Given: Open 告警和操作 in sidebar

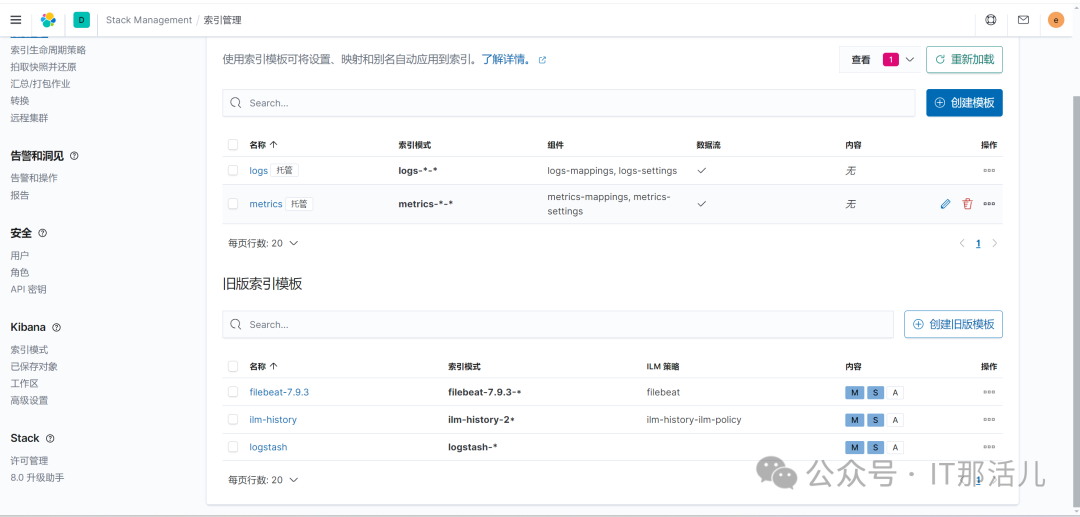Looking at the screenshot, I should 34,178.
